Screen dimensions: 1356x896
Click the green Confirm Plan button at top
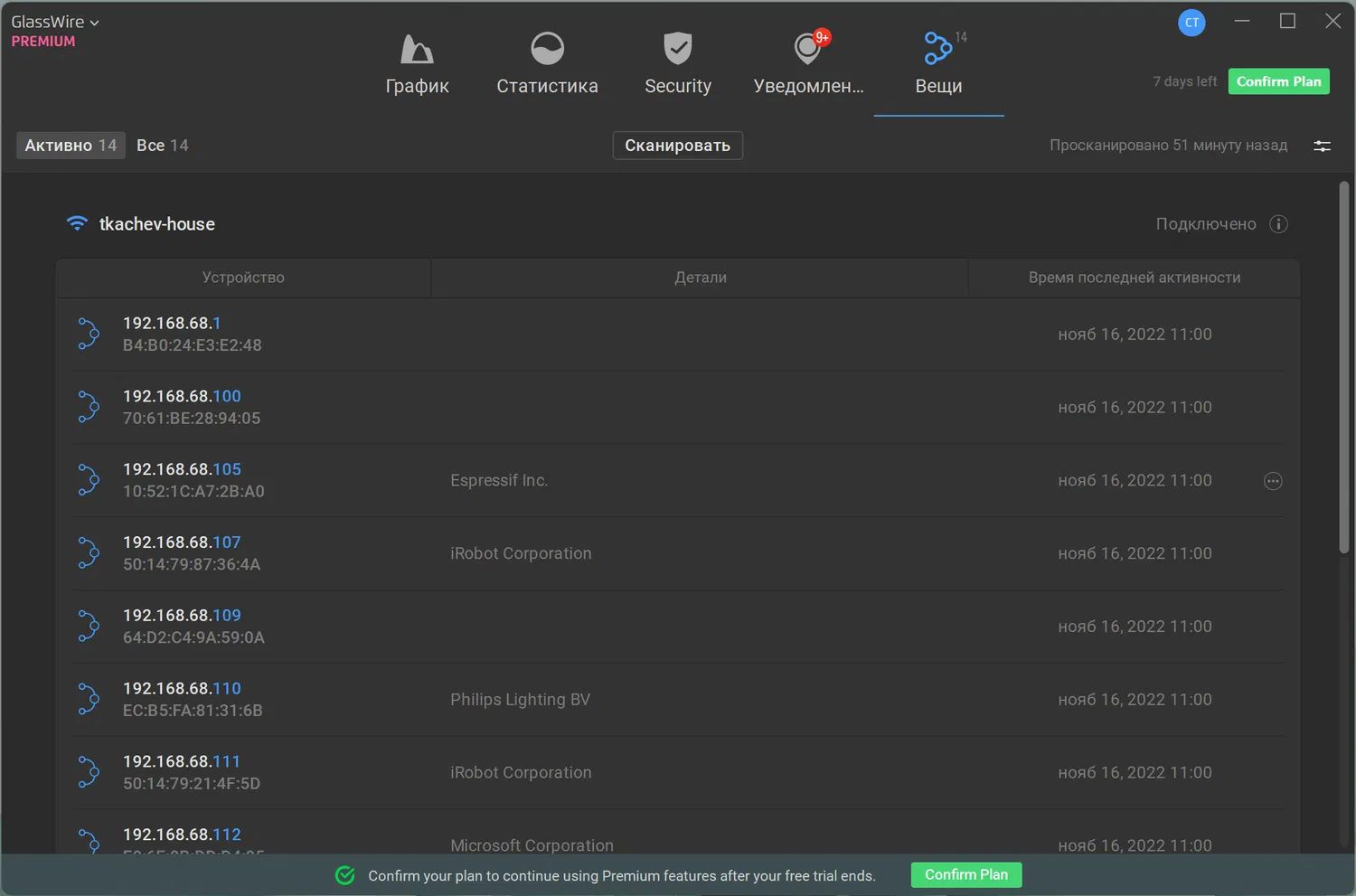click(1278, 81)
